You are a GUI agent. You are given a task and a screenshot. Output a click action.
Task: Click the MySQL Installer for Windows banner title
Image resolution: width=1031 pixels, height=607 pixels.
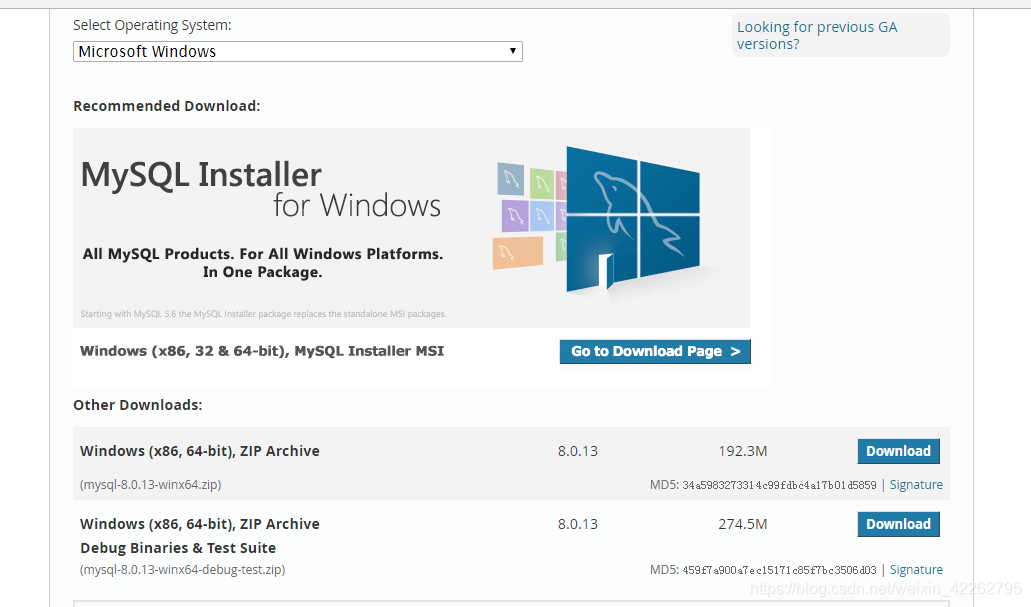tap(261, 189)
